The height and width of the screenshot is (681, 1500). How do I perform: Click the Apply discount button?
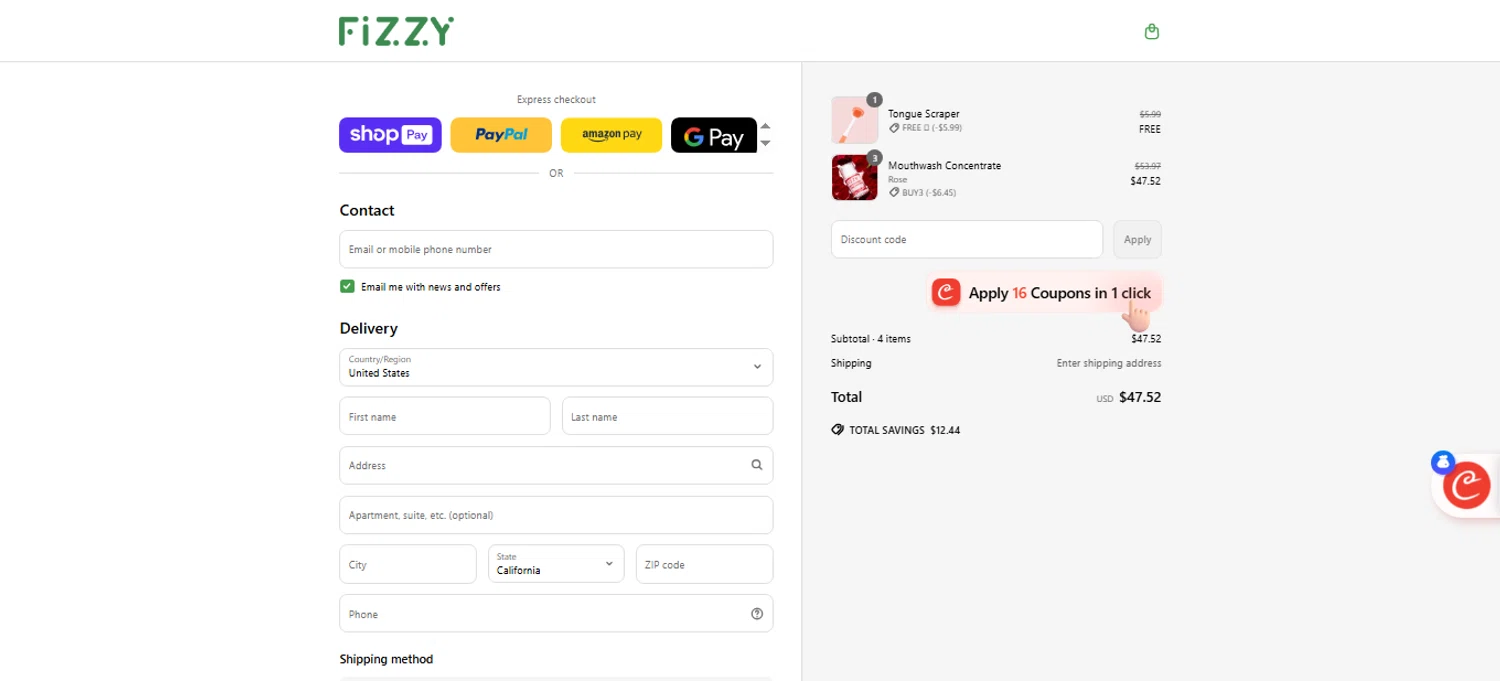pyautogui.click(x=1137, y=239)
